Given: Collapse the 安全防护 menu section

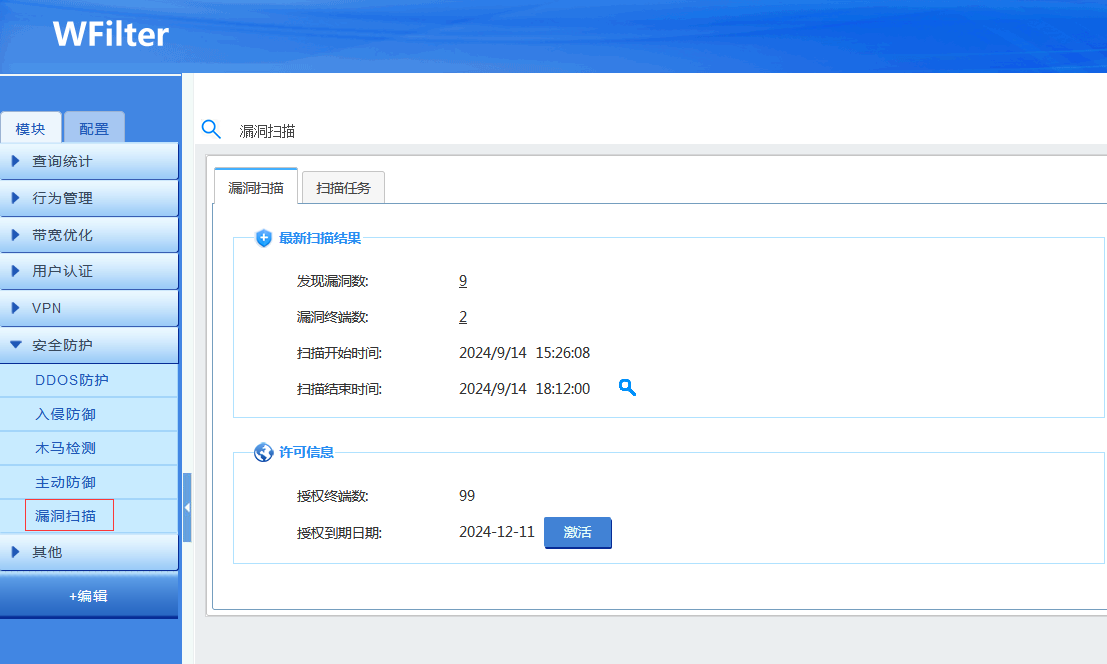Looking at the screenshot, I should point(89,345).
